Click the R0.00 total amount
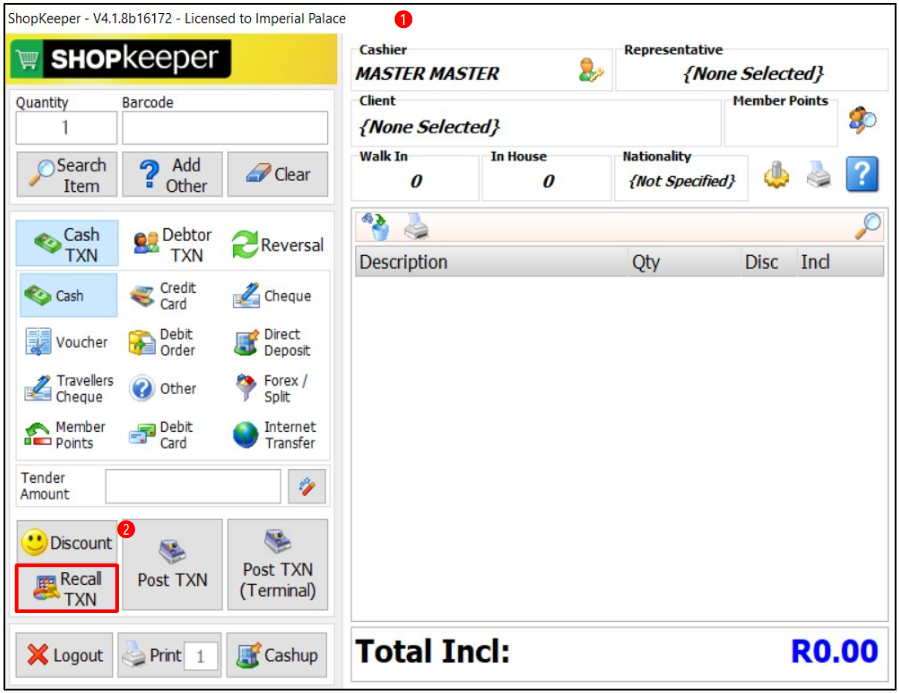The width and height of the screenshot is (899, 693). (834, 652)
